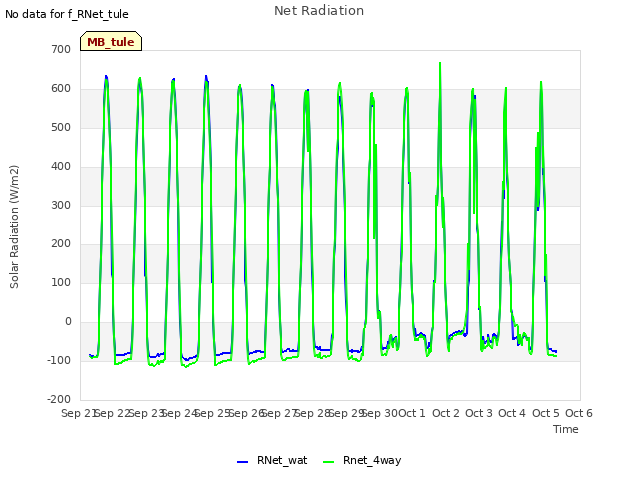
Task: Click the tallest Oct 2 radiation spike peak
Action: 440,63
